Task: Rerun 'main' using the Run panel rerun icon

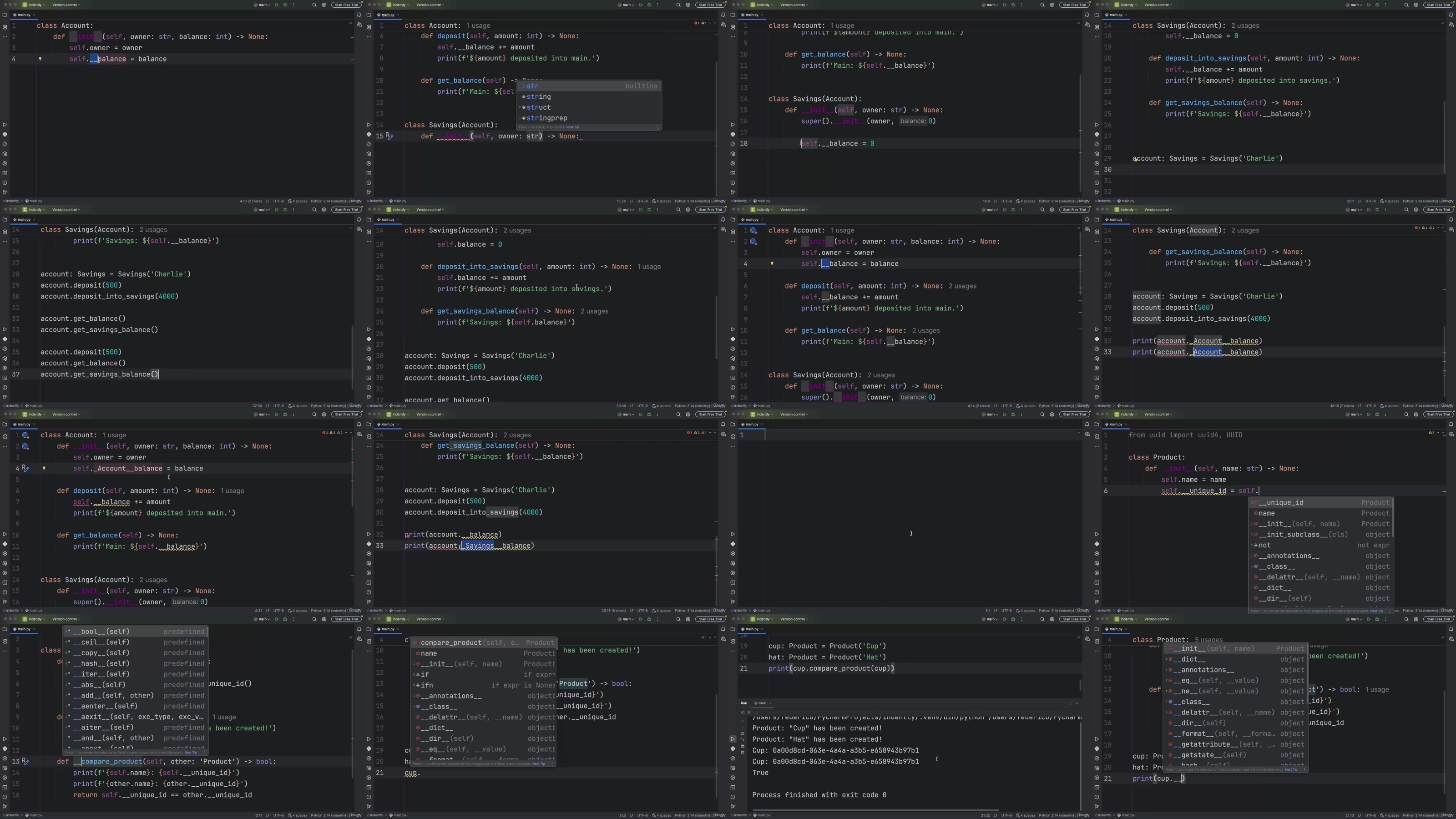Action: [x=743, y=712]
